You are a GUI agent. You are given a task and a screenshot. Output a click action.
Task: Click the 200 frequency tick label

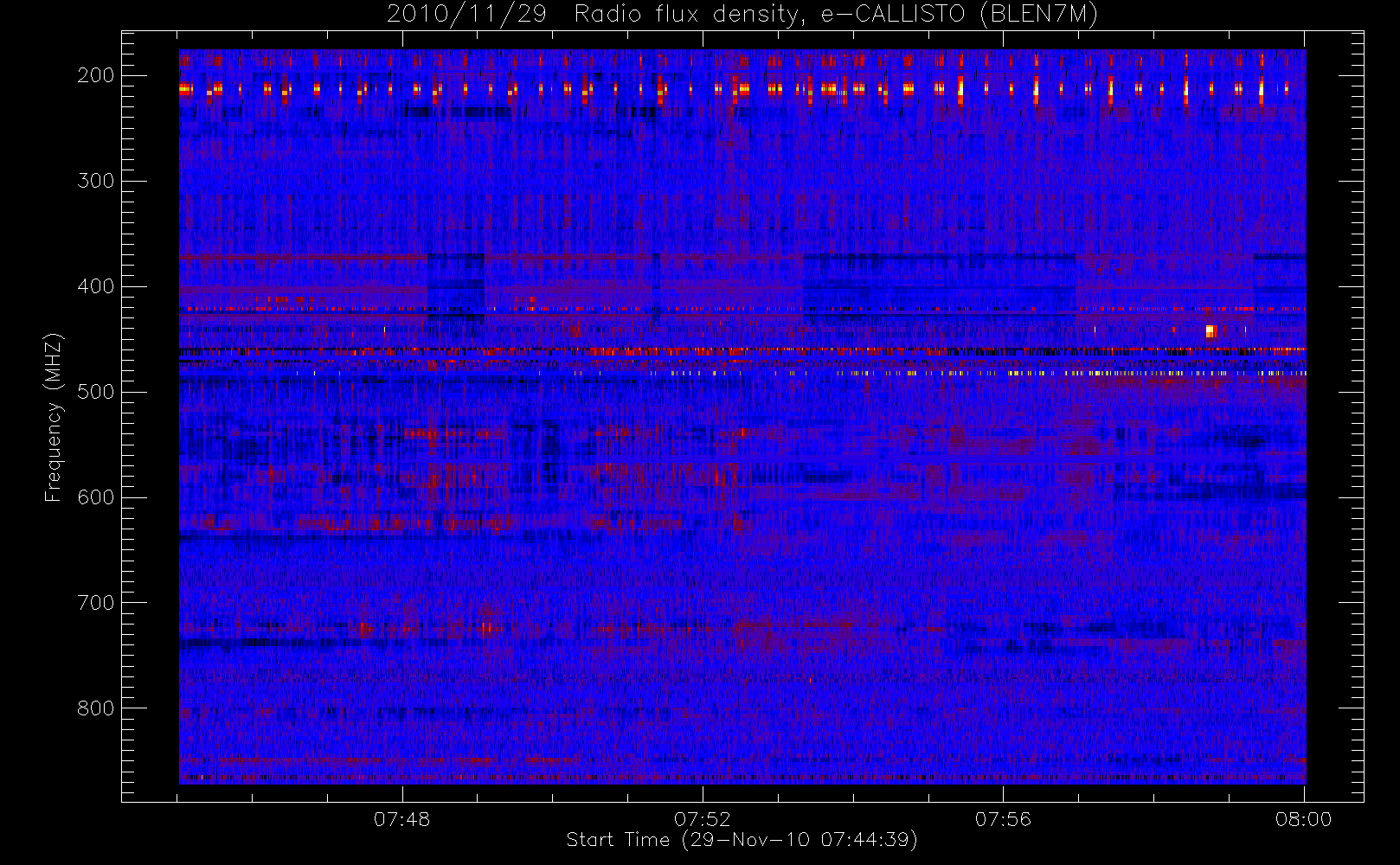click(95, 75)
